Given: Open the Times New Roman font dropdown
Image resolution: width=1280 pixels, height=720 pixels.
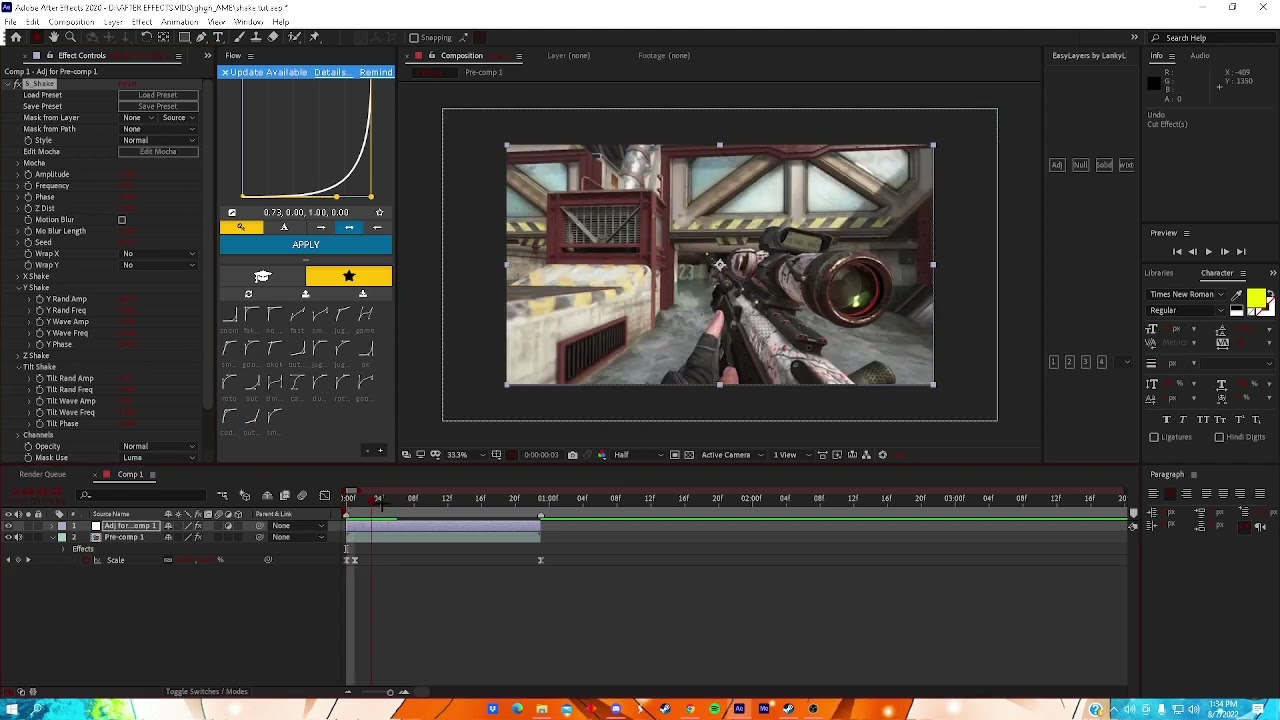Looking at the screenshot, I should (1188, 295).
